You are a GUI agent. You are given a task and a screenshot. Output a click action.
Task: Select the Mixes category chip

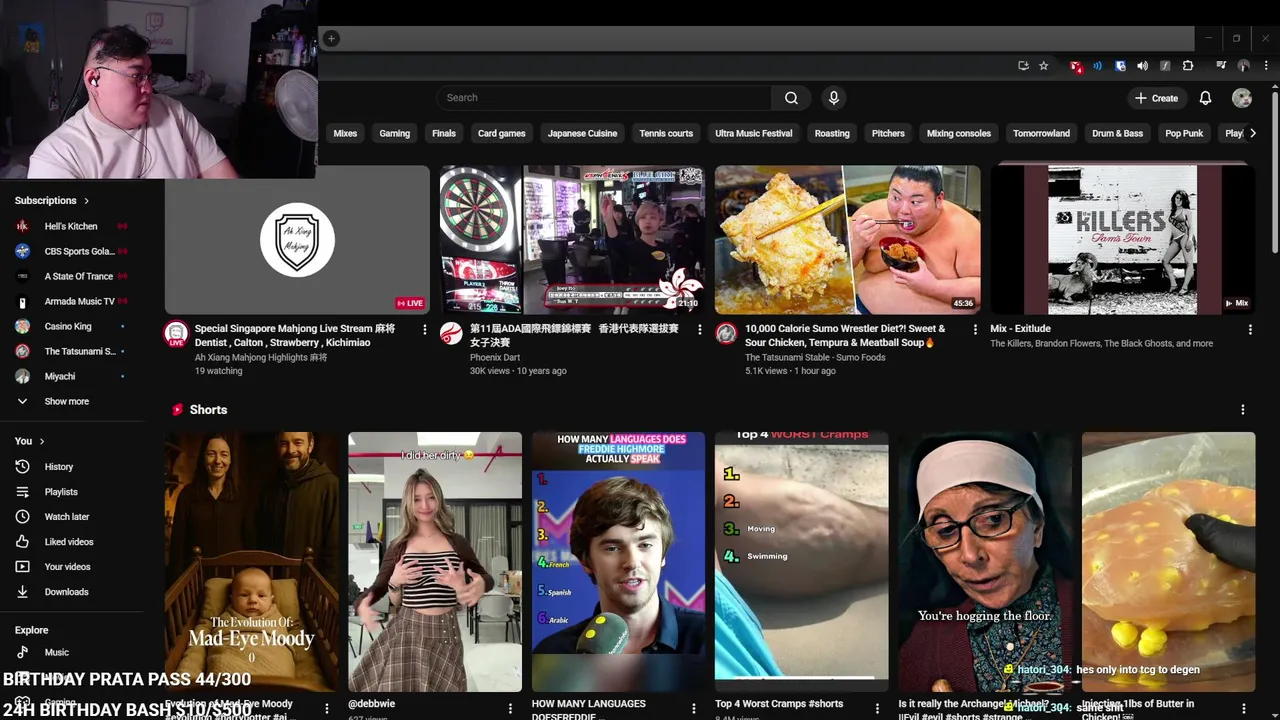coord(345,133)
